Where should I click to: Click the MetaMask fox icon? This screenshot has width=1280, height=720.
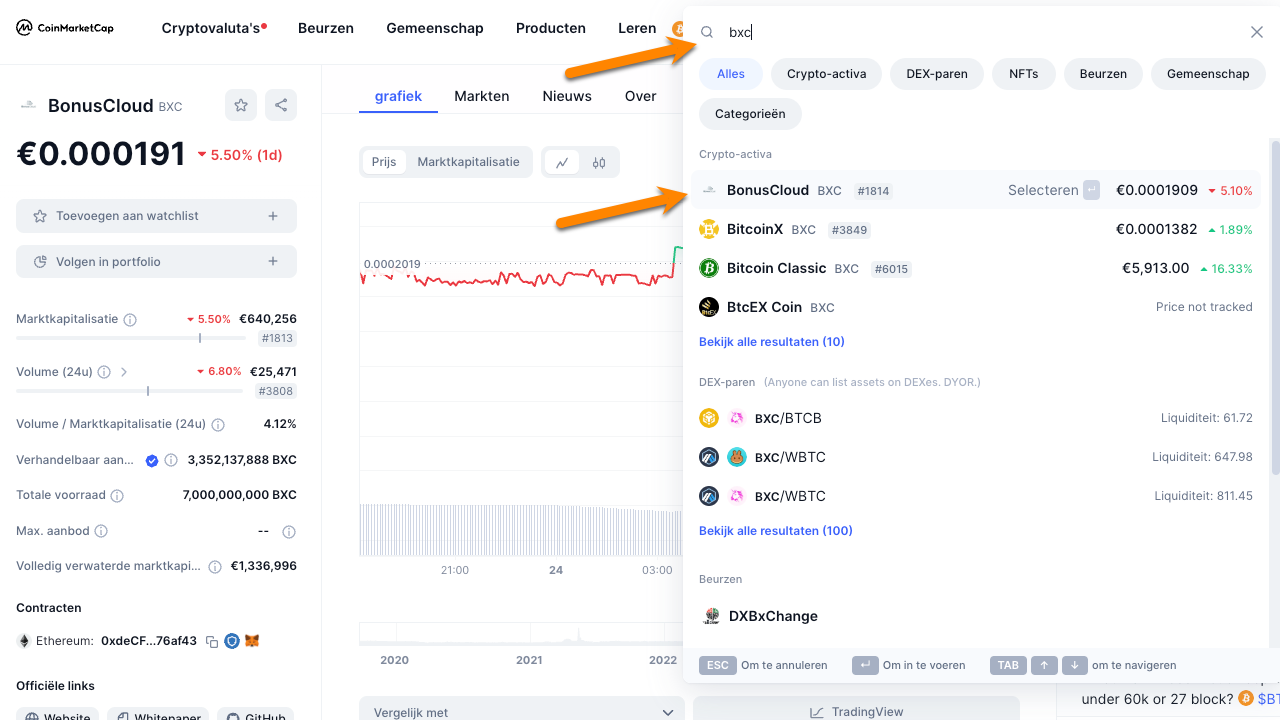[x=253, y=641]
